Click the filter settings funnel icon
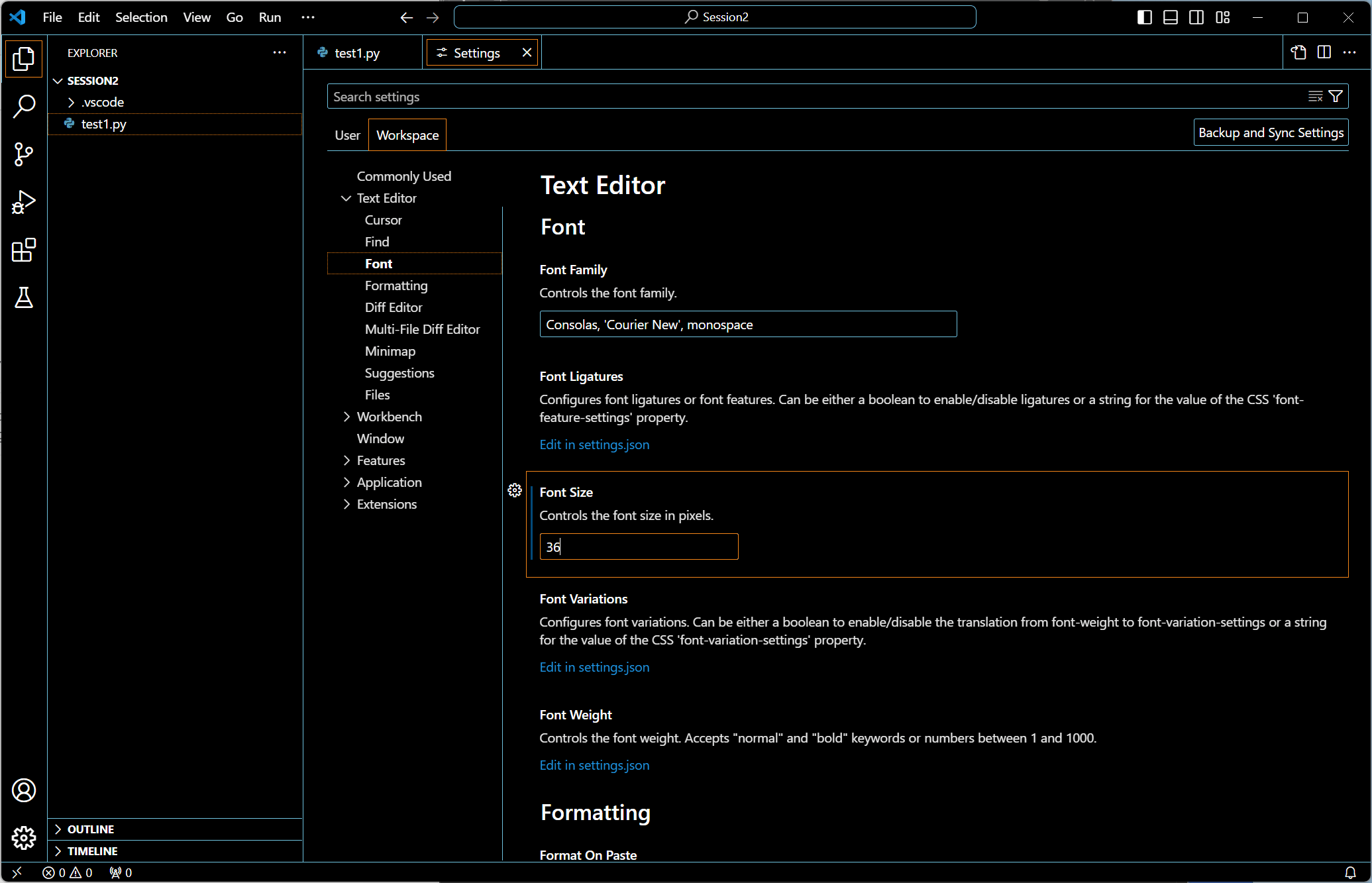 pyautogui.click(x=1336, y=97)
